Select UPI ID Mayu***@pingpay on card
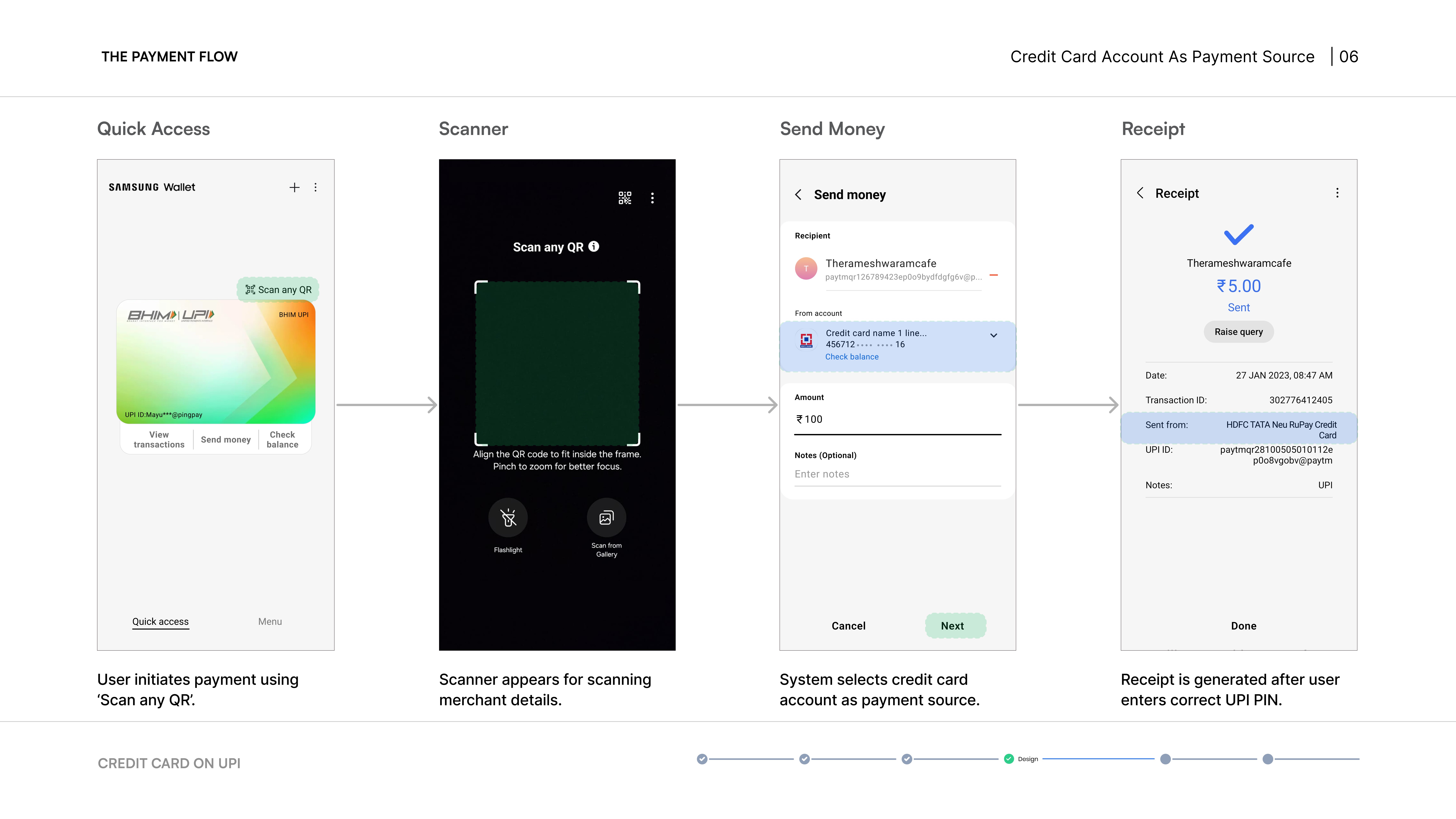1456x819 pixels. tap(163, 415)
